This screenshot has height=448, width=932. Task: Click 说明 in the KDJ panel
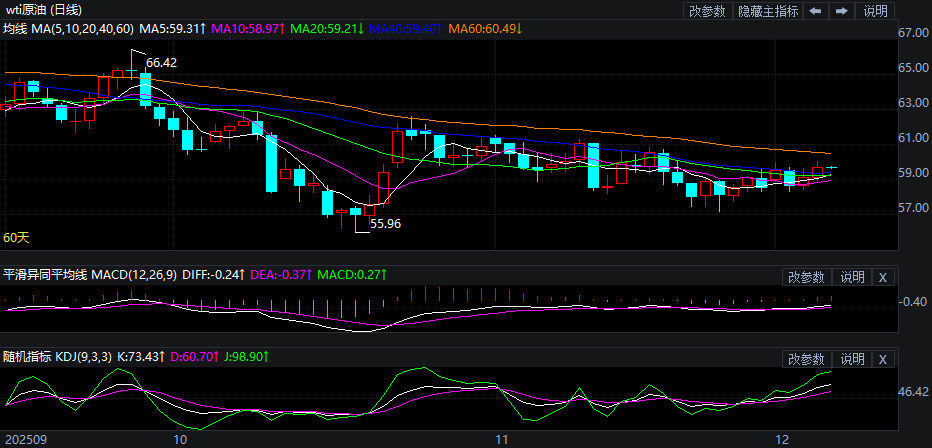point(852,359)
